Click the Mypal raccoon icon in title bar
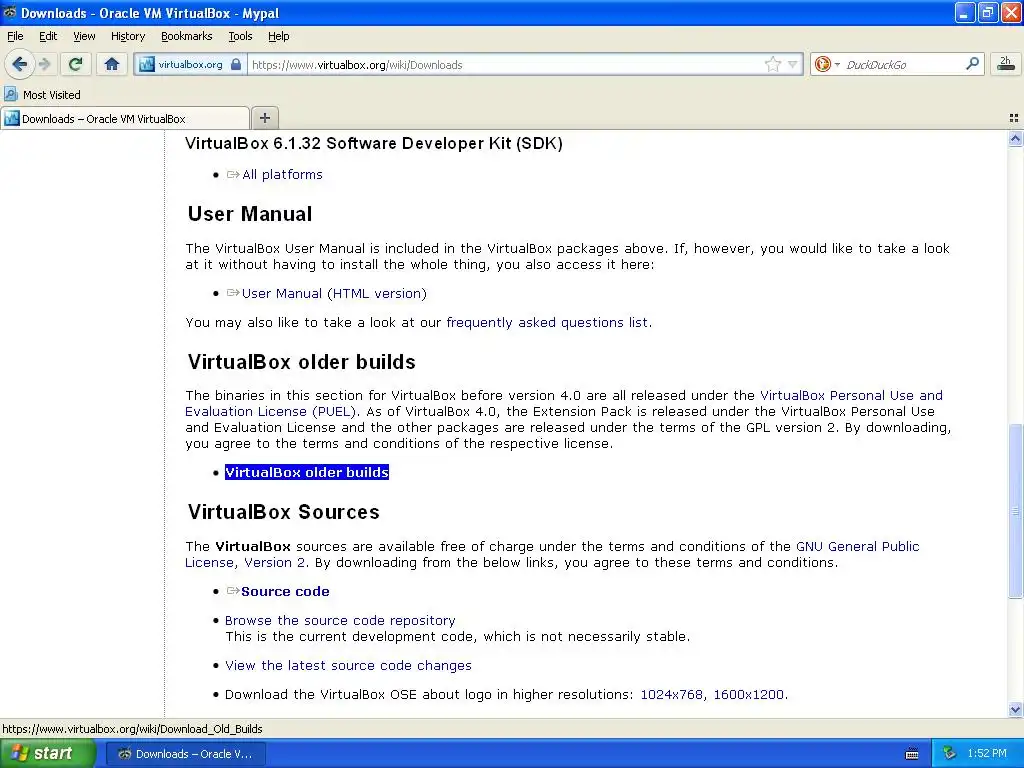1024x768 pixels. click(x=10, y=12)
